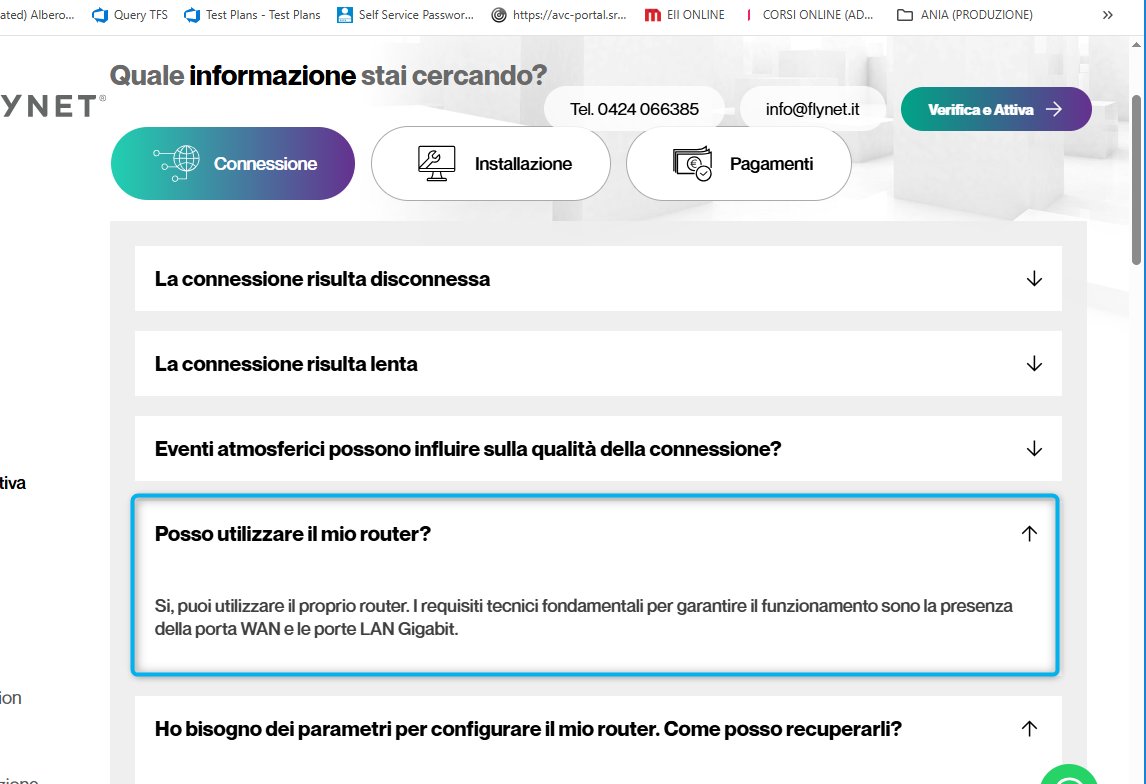Select the Pagamenti tab
The height and width of the screenshot is (784, 1146).
[739, 164]
